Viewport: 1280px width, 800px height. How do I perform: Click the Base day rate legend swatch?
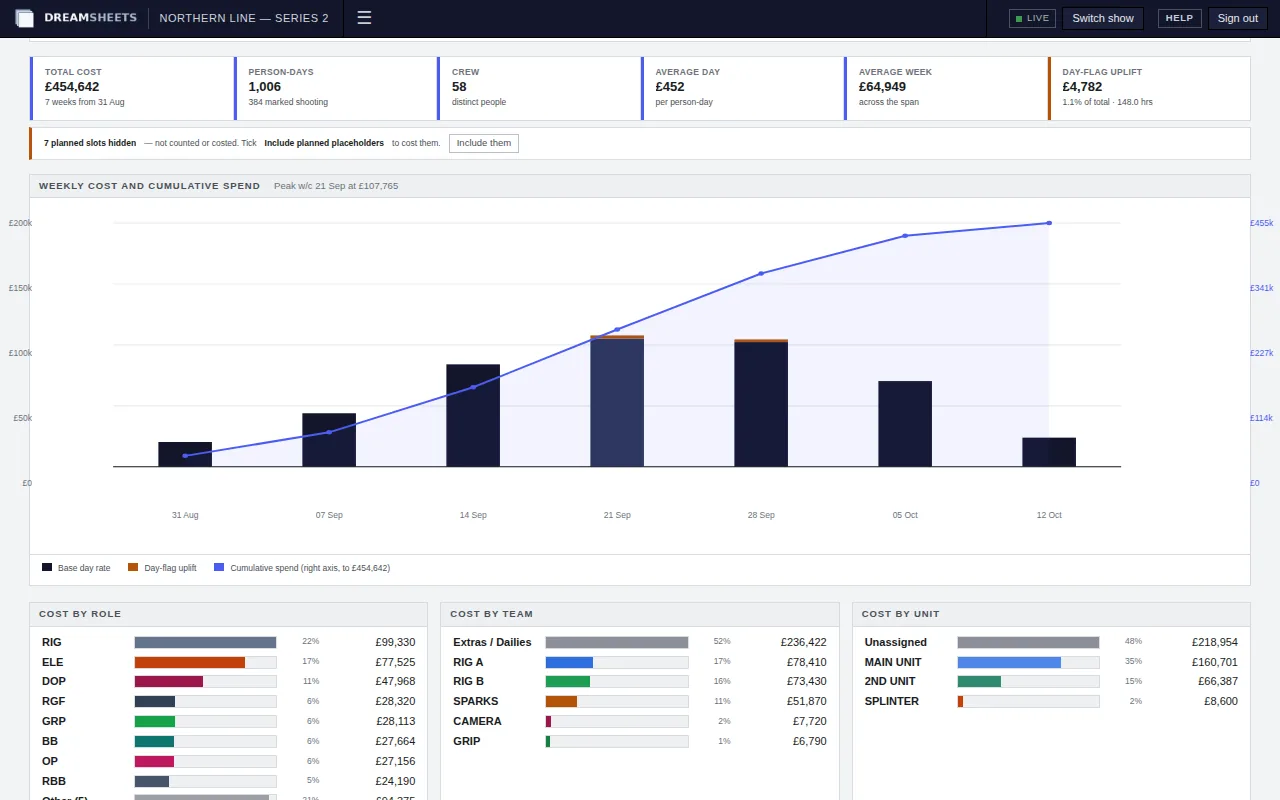[x=47, y=567]
